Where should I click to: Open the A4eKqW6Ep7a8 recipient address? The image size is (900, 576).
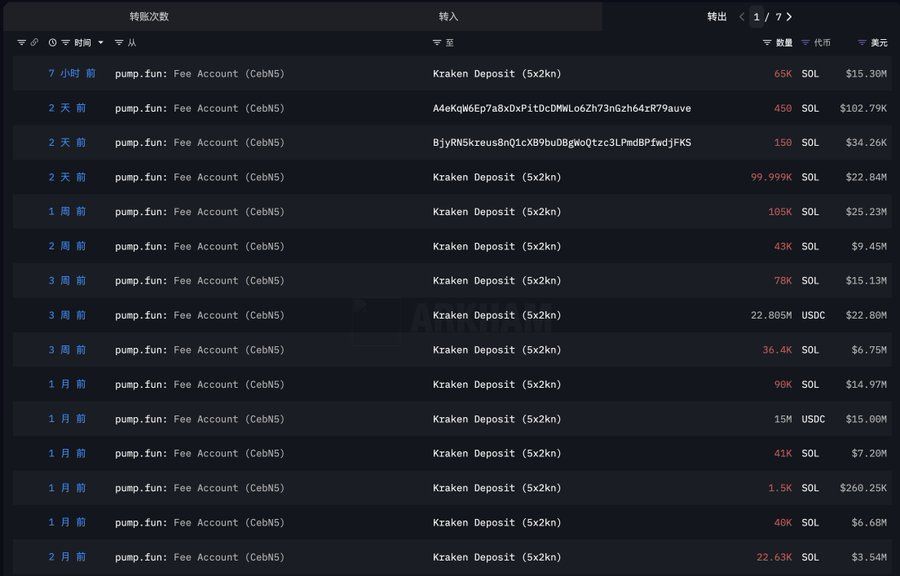click(x=561, y=108)
